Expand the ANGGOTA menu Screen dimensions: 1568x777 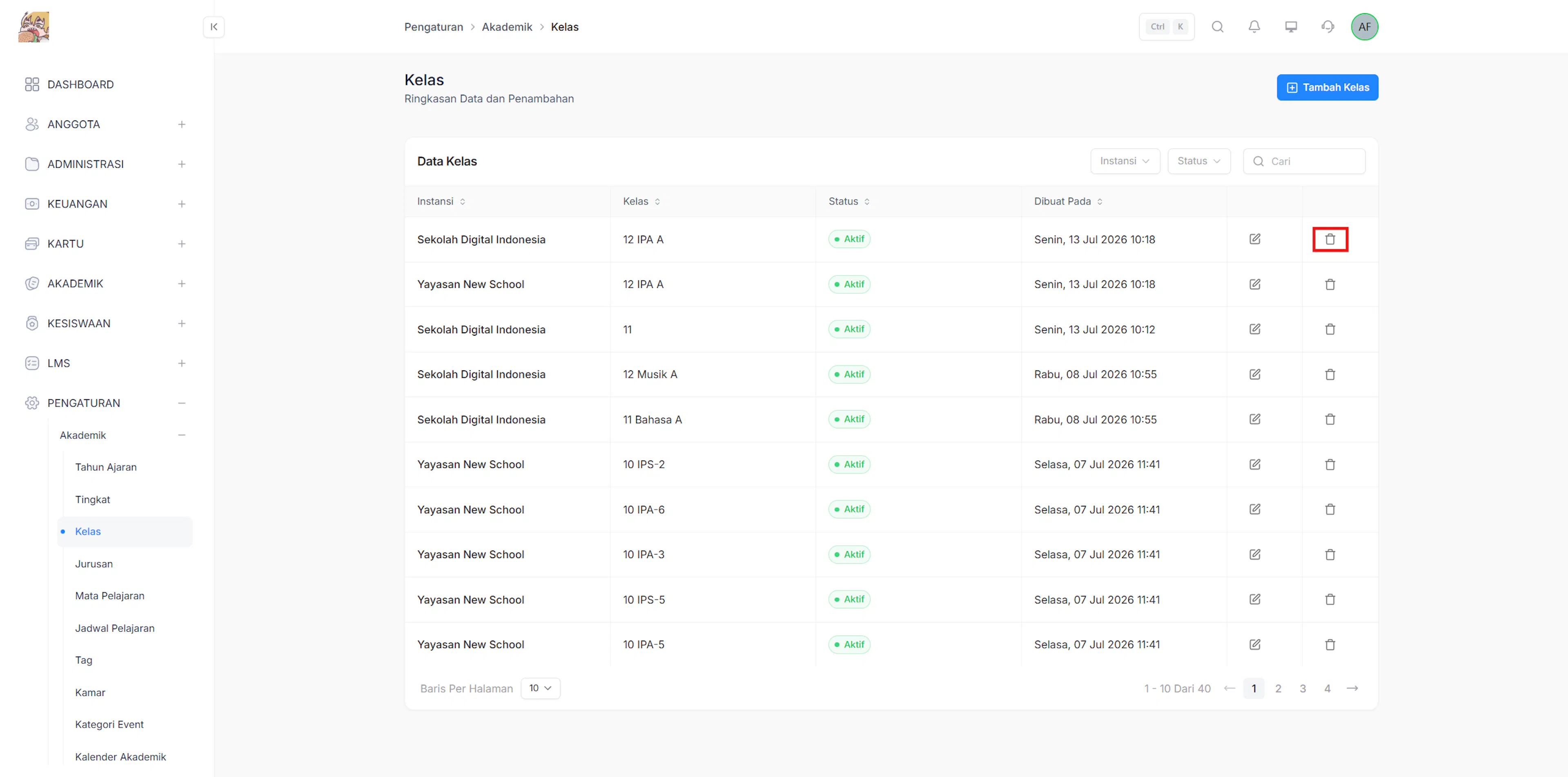click(x=181, y=124)
